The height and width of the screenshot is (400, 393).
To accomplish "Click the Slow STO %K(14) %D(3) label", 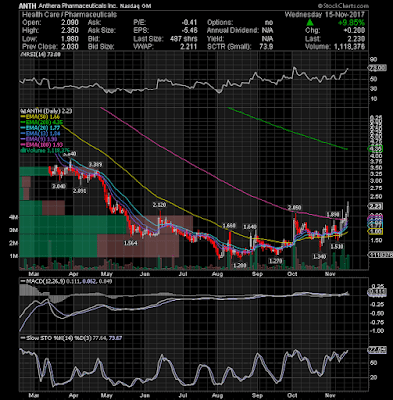I will point(71,338).
